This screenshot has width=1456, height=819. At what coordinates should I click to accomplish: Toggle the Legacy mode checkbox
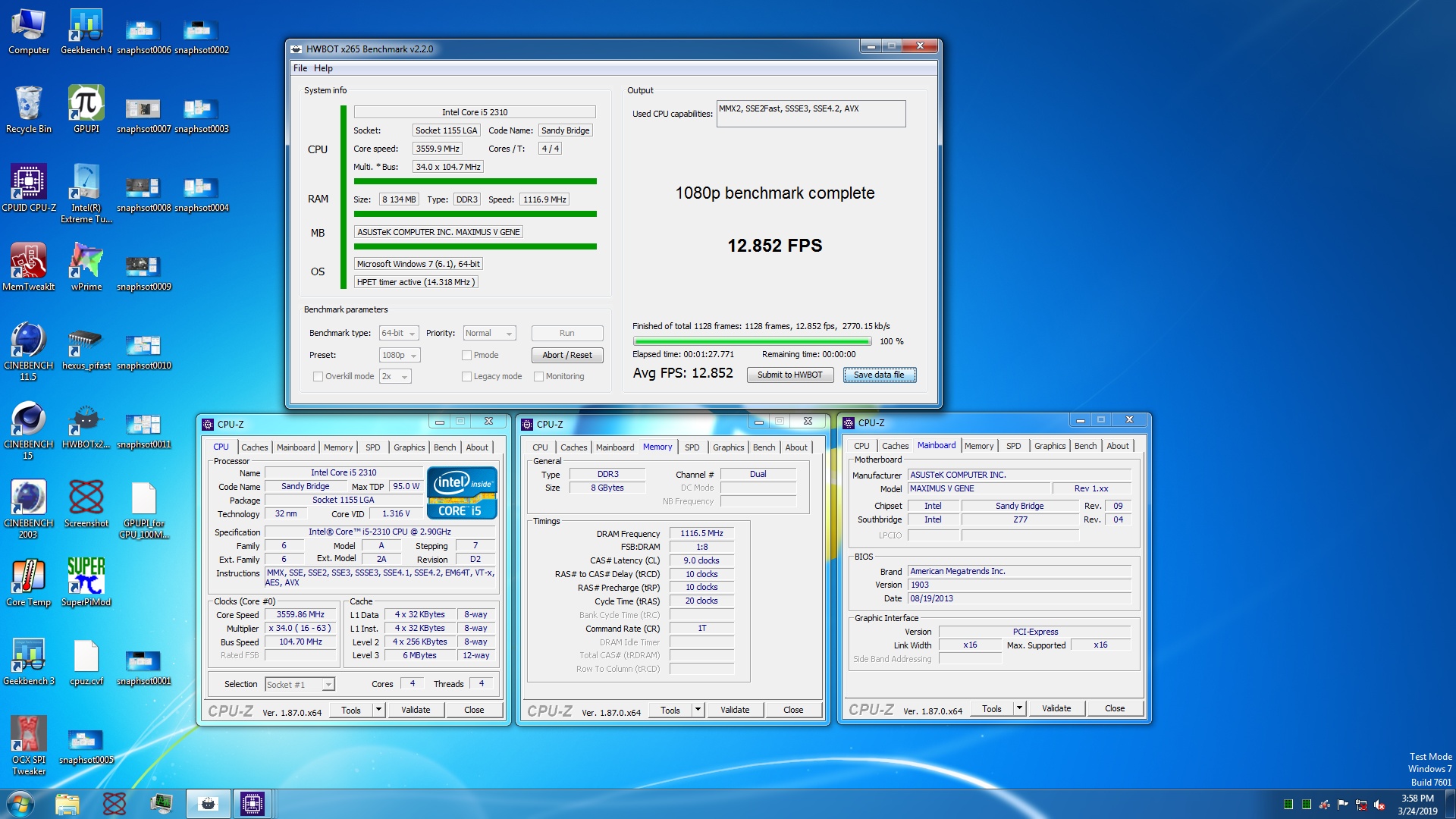[x=466, y=376]
